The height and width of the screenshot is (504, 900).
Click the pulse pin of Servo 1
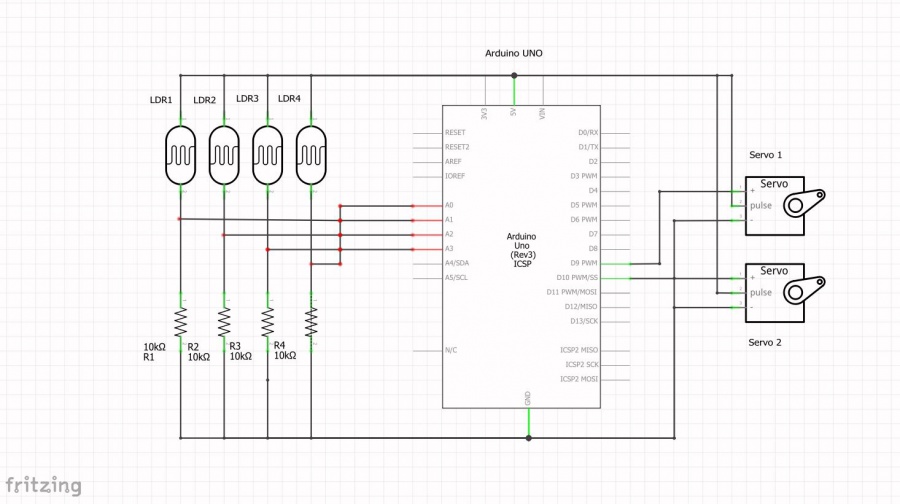click(x=760, y=205)
